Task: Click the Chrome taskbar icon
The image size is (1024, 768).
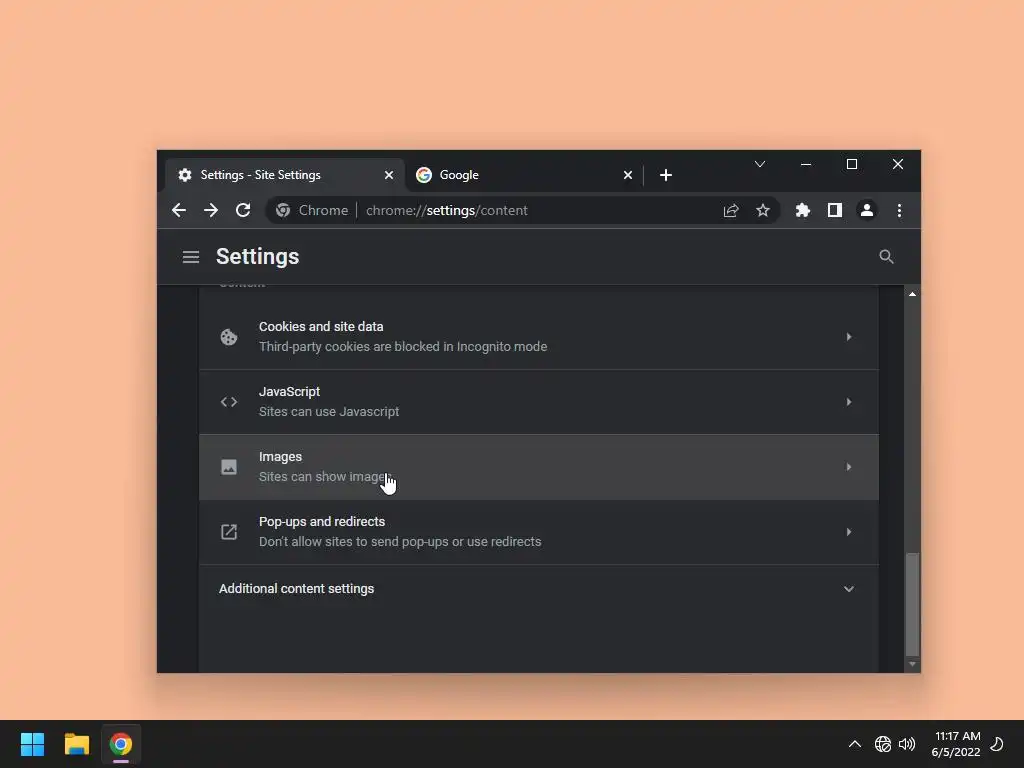Action: (x=121, y=744)
